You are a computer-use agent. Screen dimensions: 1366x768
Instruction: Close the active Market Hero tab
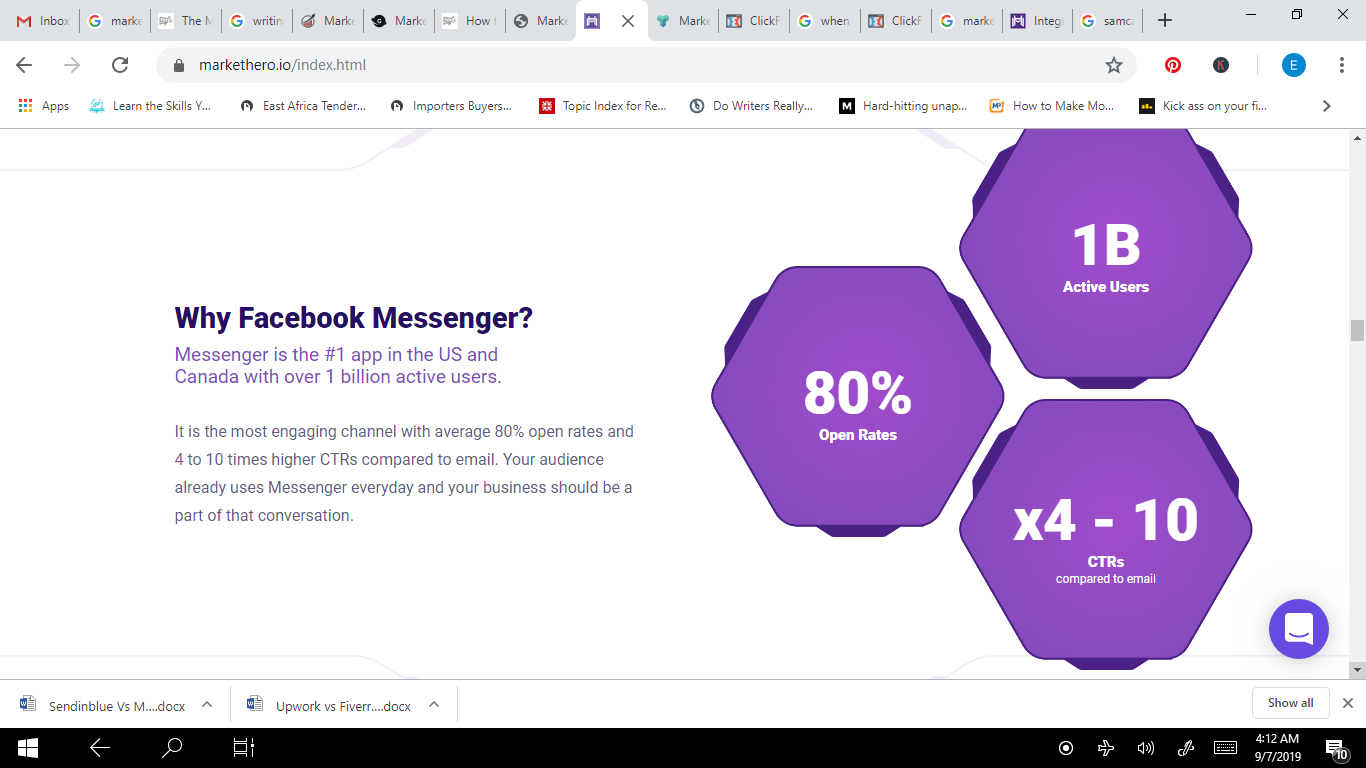628,21
